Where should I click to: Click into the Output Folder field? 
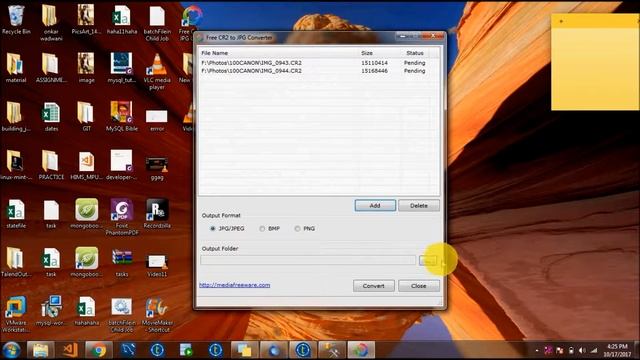pos(308,260)
